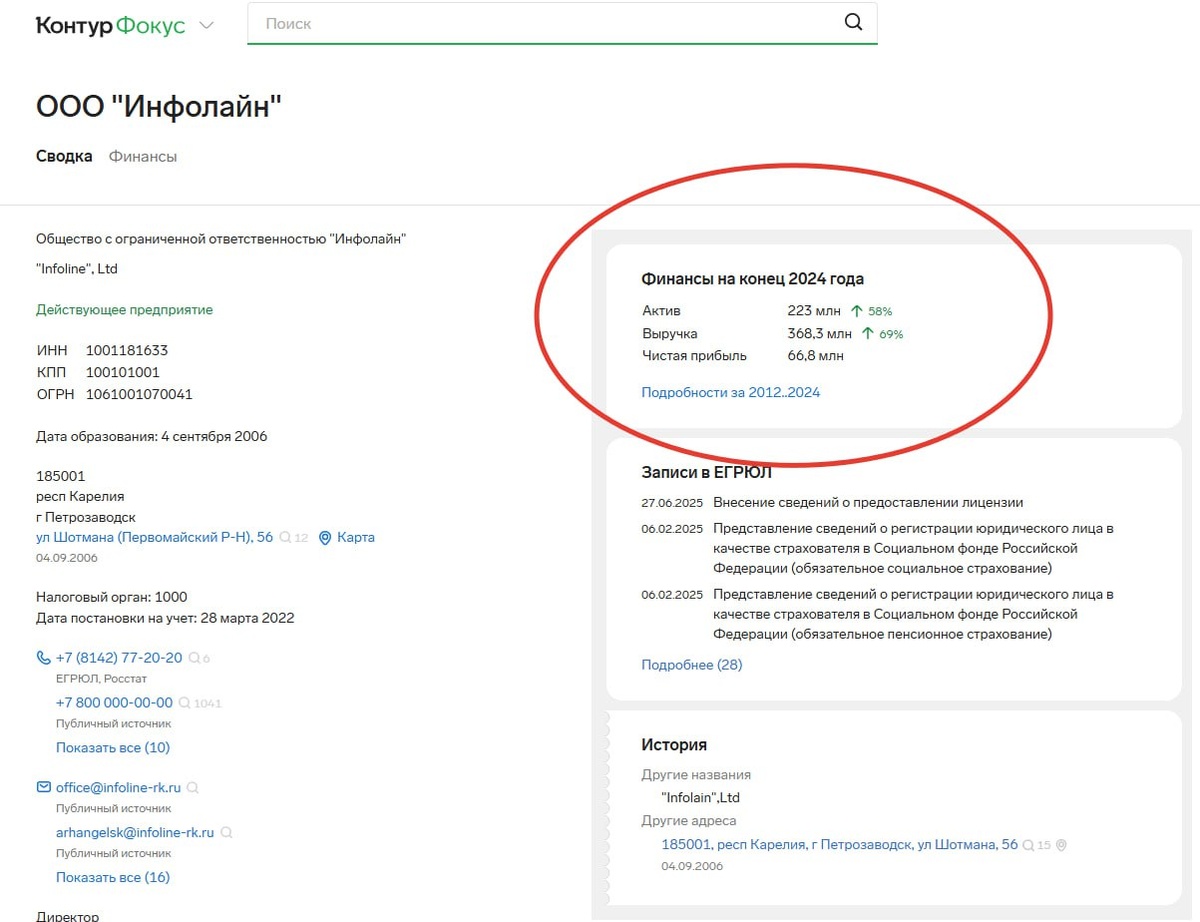Image resolution: width=1200 pixels, height=922 pixels.
Task: Click Актив value 223 млн
Action: 815,311
